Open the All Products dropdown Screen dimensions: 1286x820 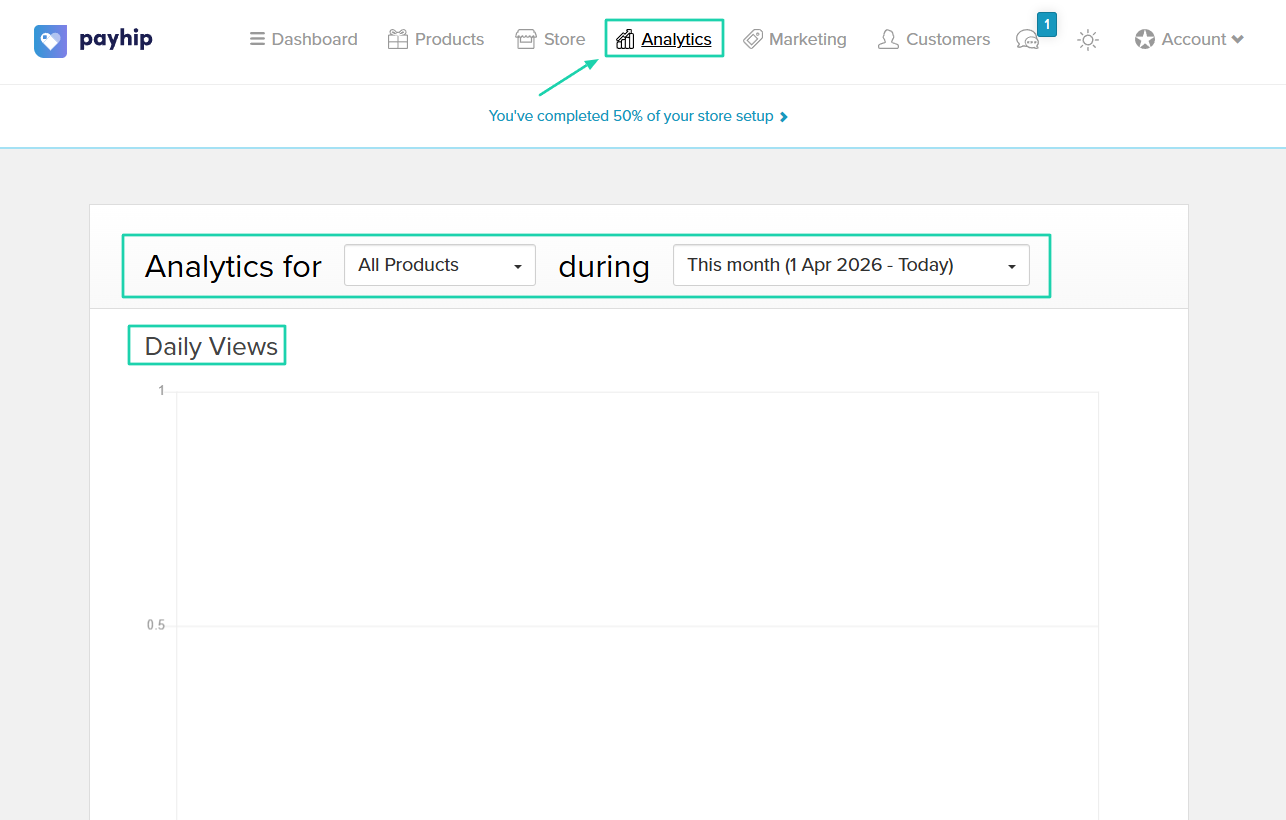tap(440, 265)
